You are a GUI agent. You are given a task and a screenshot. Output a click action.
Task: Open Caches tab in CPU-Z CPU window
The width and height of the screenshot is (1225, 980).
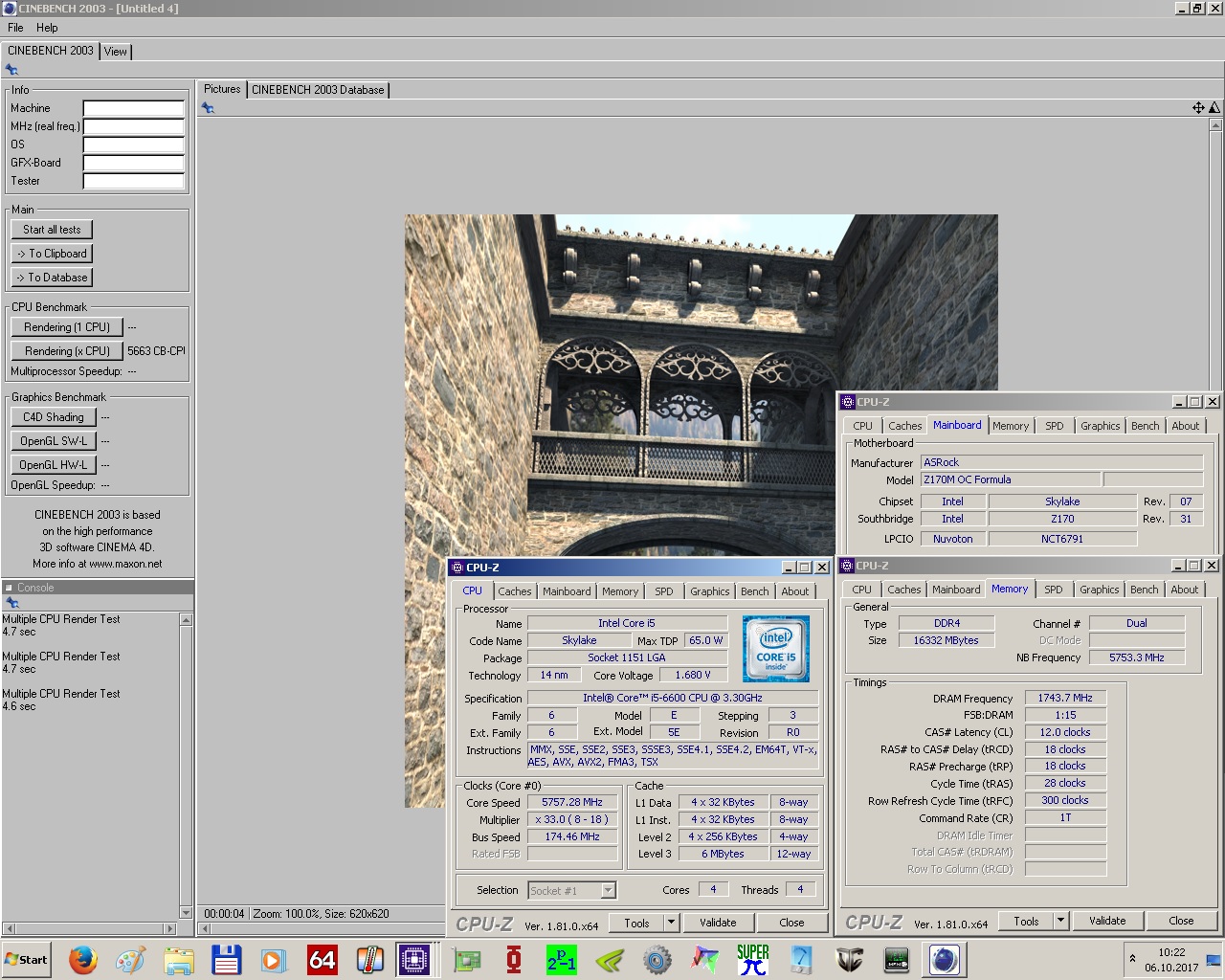pos(515,591)
